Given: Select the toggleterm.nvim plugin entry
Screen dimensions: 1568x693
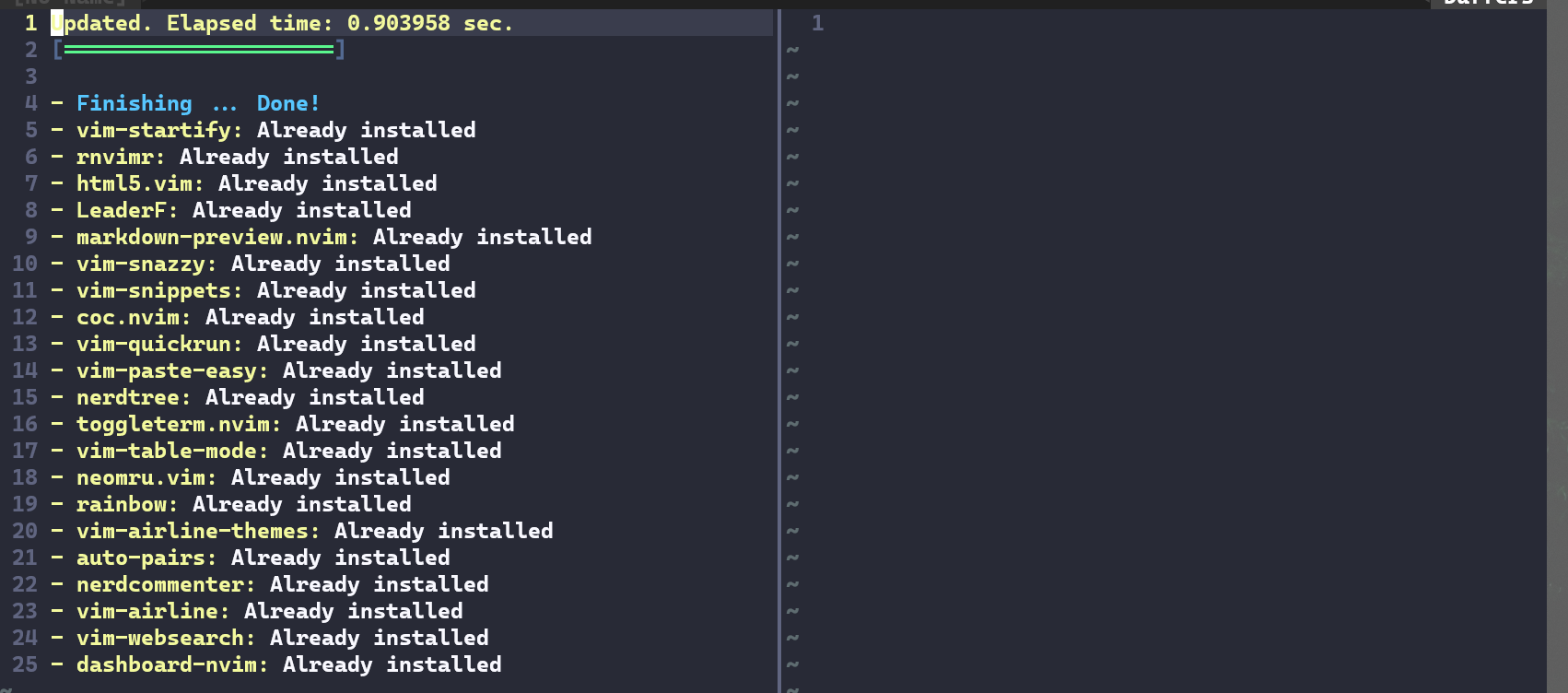Looking at the screenshot, I should point(173,424).
